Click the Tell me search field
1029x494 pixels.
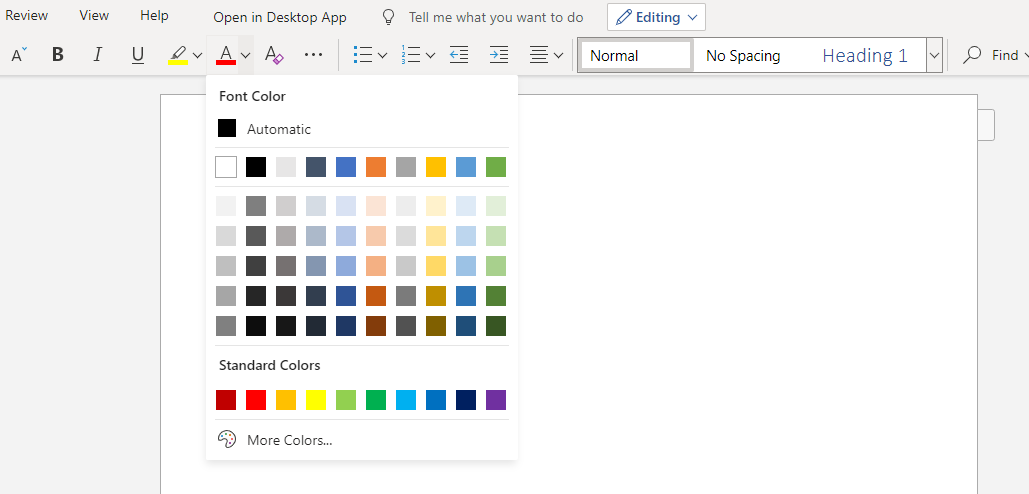495,18
